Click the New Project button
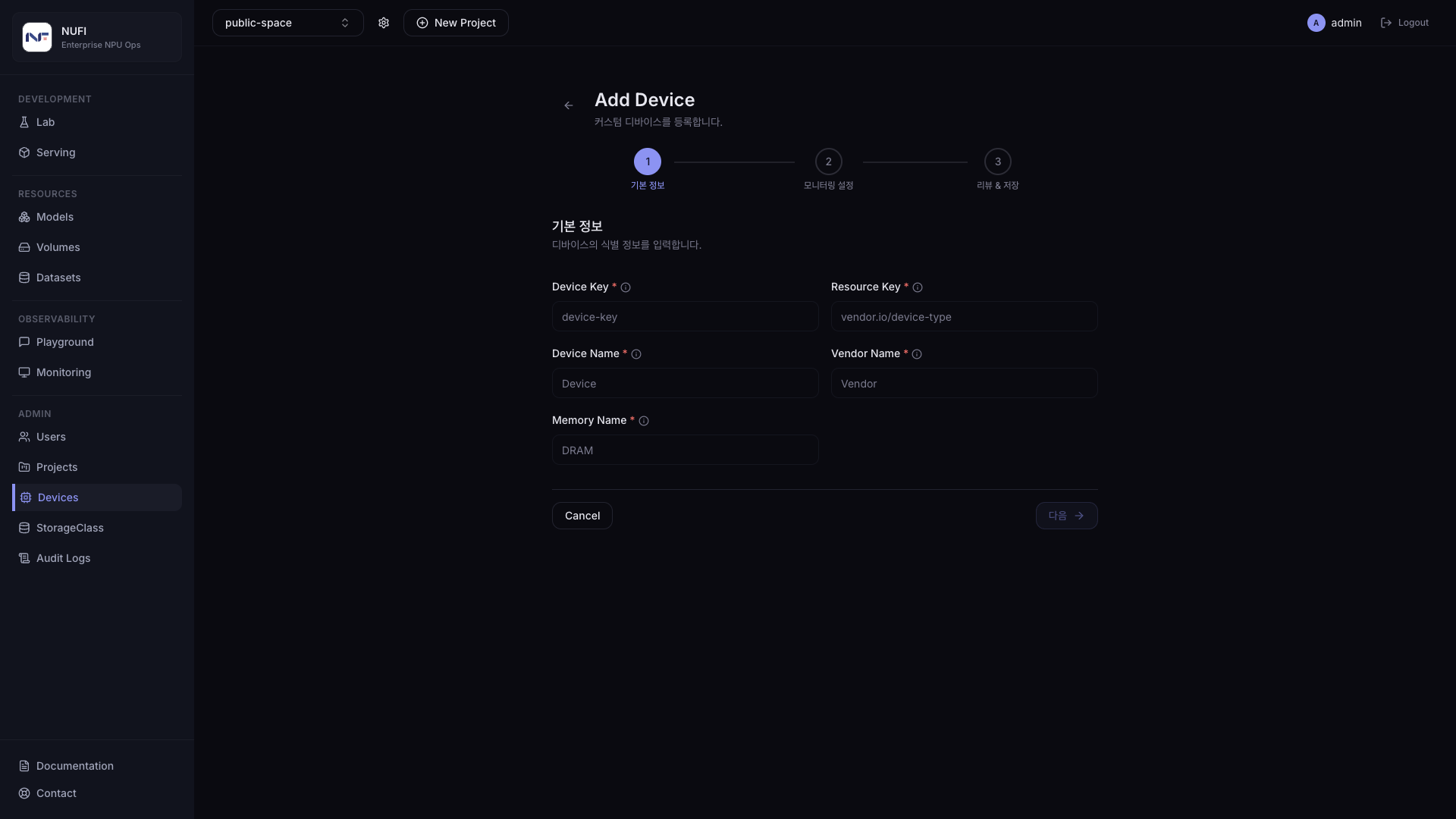 456,23
